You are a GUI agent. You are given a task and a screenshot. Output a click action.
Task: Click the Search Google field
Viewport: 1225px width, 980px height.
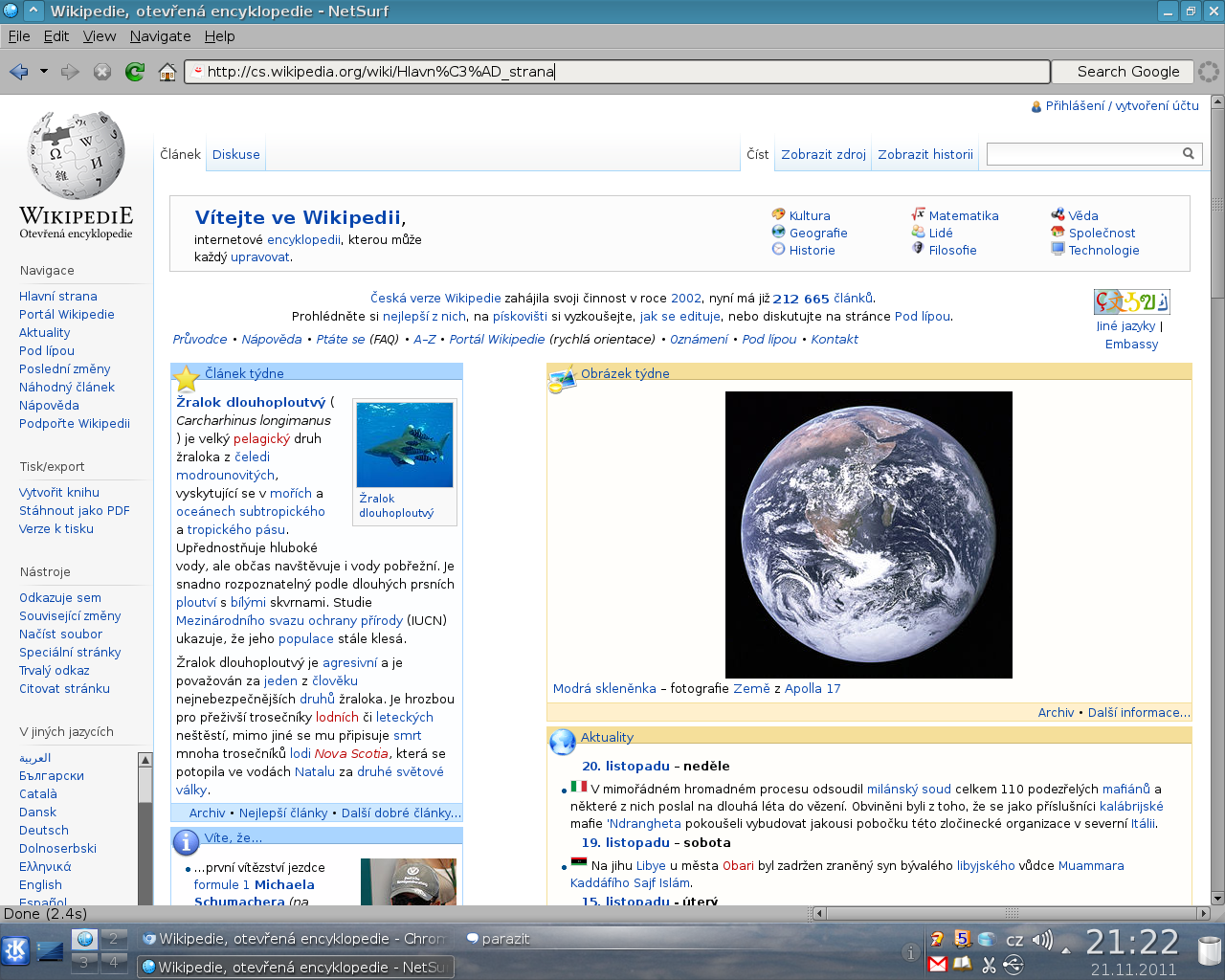[1123, 72]
